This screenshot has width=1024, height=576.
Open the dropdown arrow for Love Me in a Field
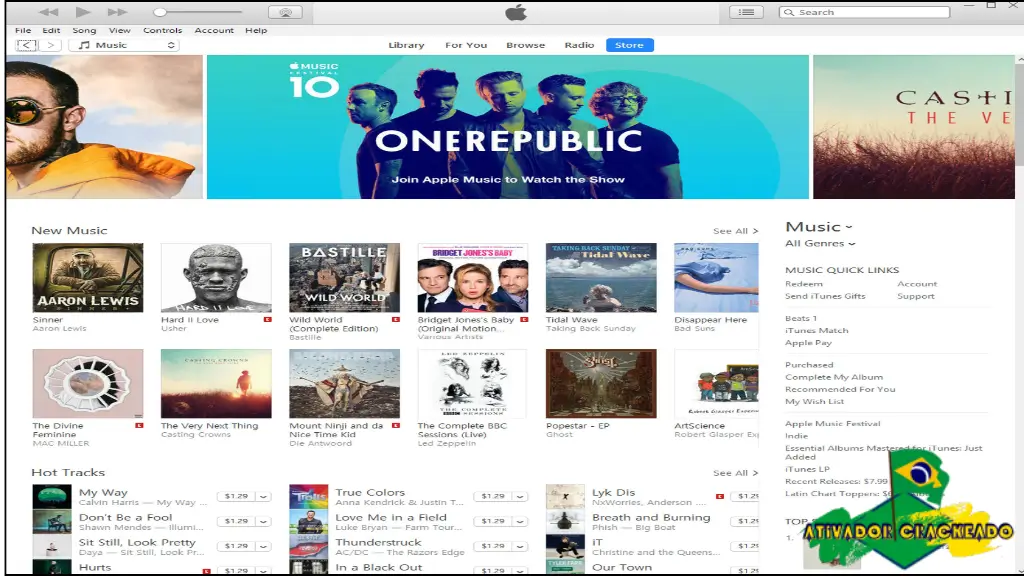pyautogui.click(x=520, y=521)
